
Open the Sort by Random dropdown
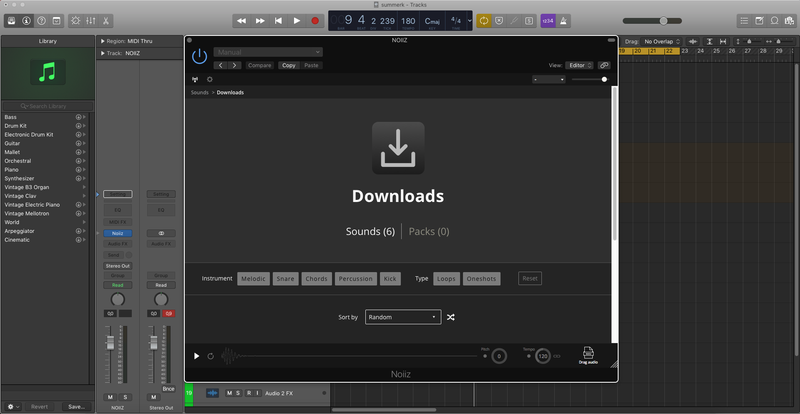402,317
